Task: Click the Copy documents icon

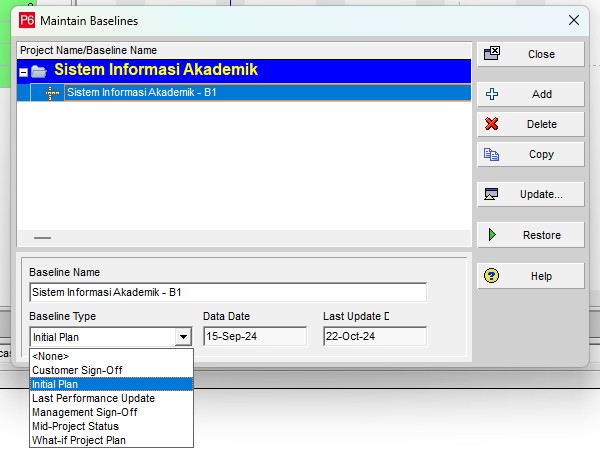Action: pos(491,154)
